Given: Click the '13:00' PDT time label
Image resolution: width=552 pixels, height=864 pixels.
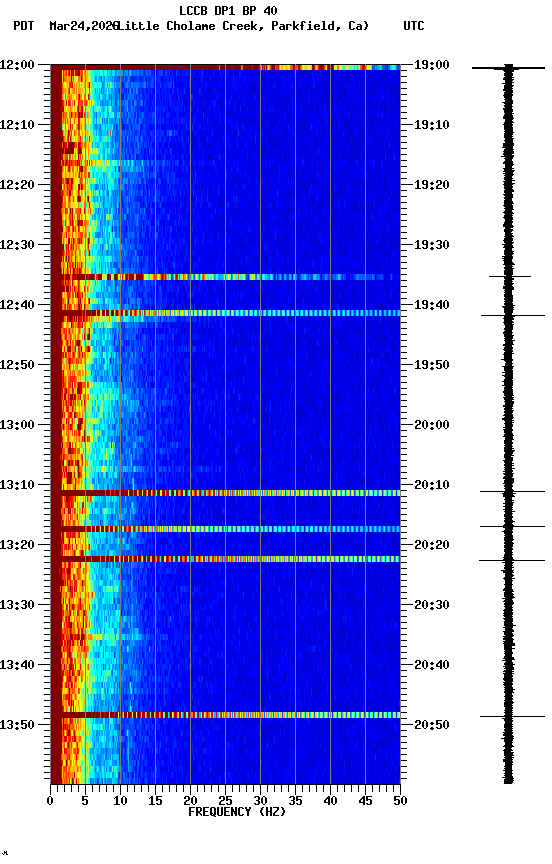Looking at the screenshot, I should pyautogui.click(x=17, y=425).
